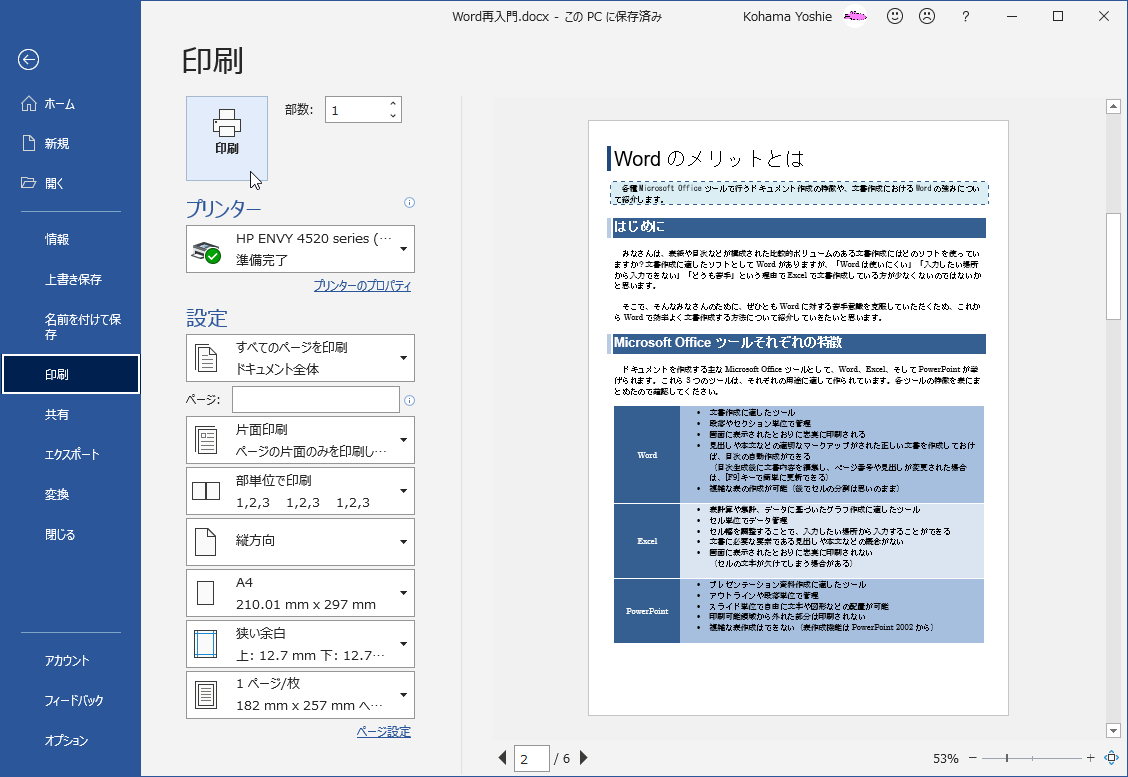Image resolution: width=1128 pixels, height=777 pixels.
Task: Click the user profile avatar
Action: pyautogui.click(x=855, y=16)
